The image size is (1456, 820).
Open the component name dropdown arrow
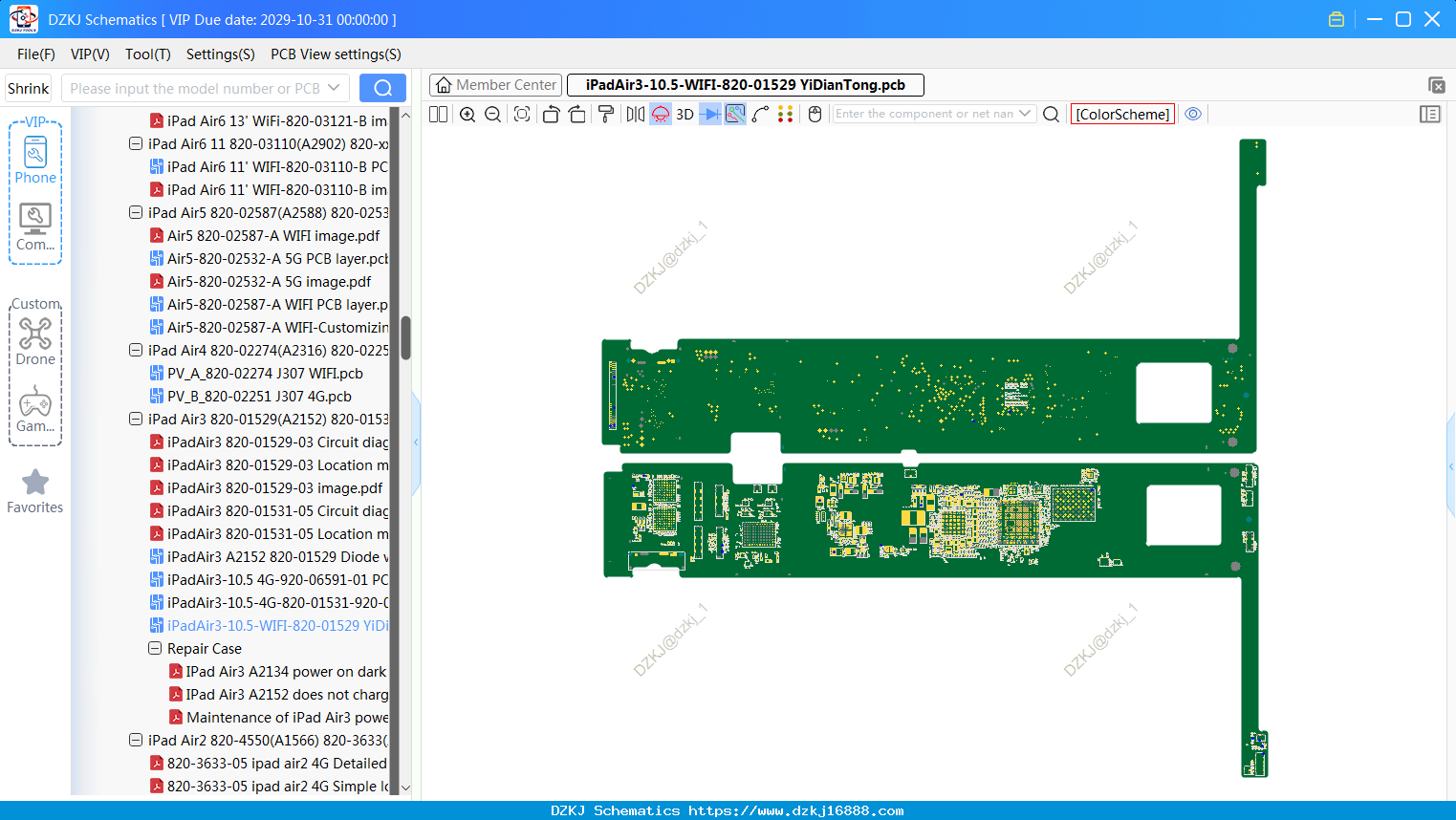1025,114
